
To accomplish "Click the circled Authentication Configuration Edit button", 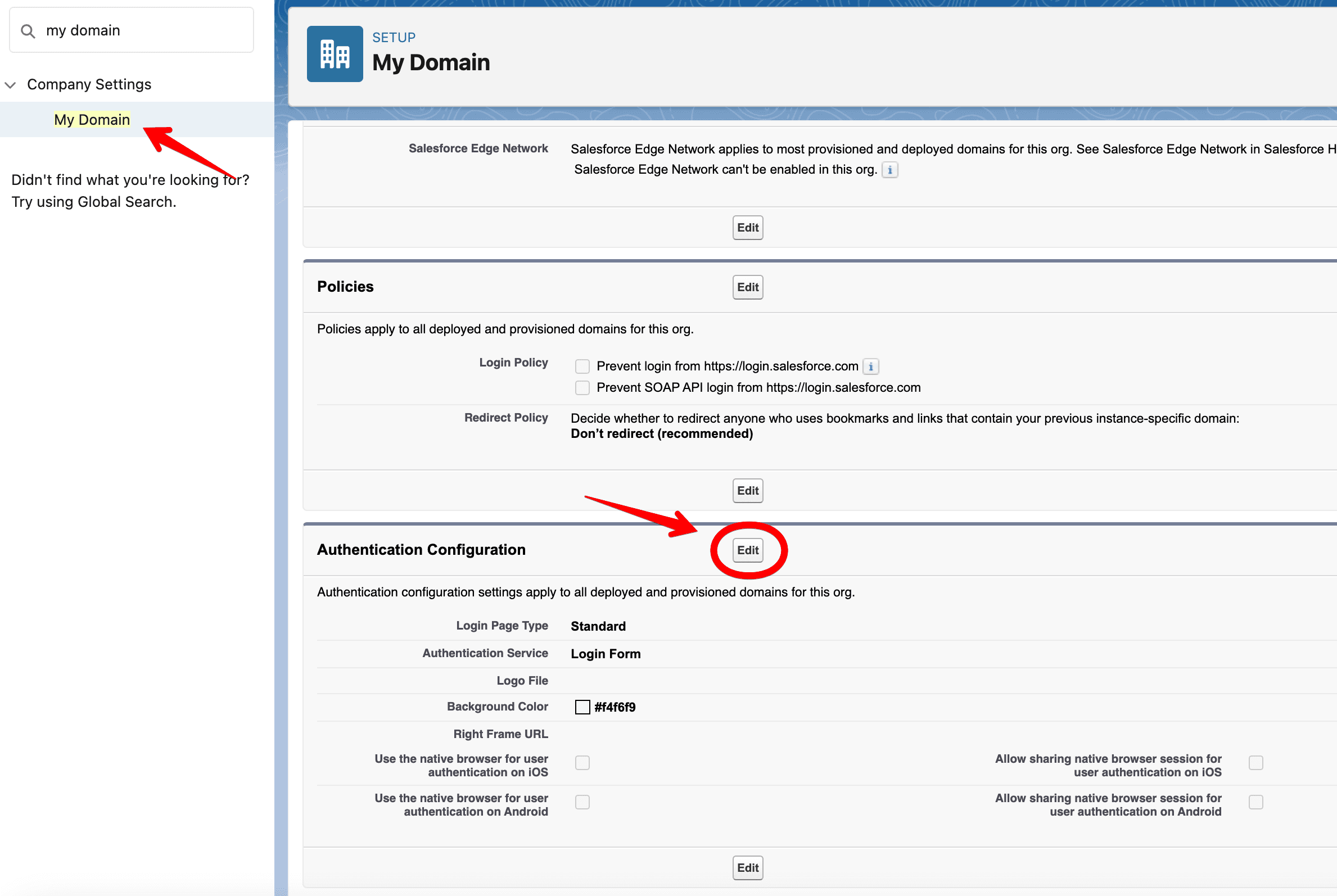I will [747, 550].
